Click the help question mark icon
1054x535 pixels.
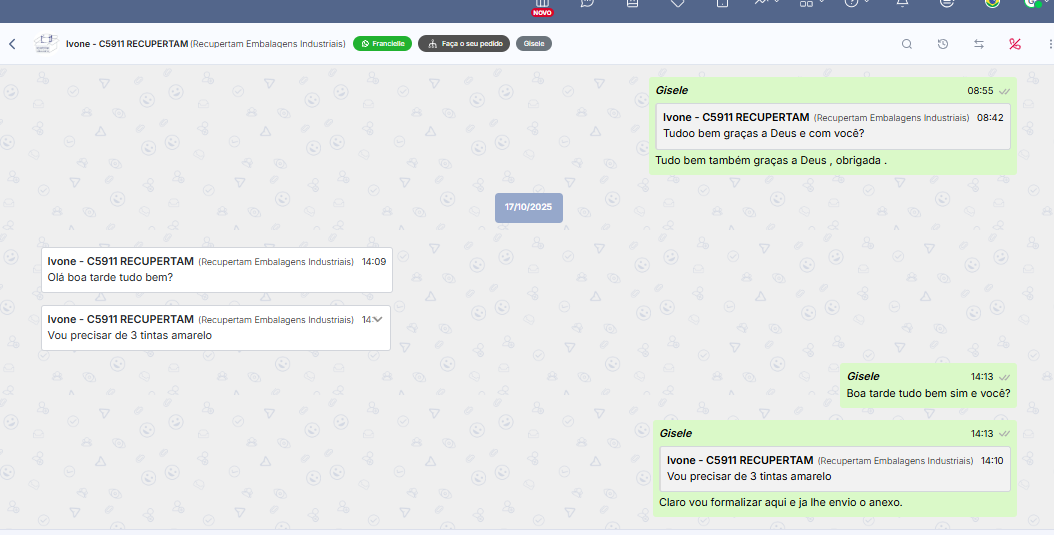click(852, 4)
